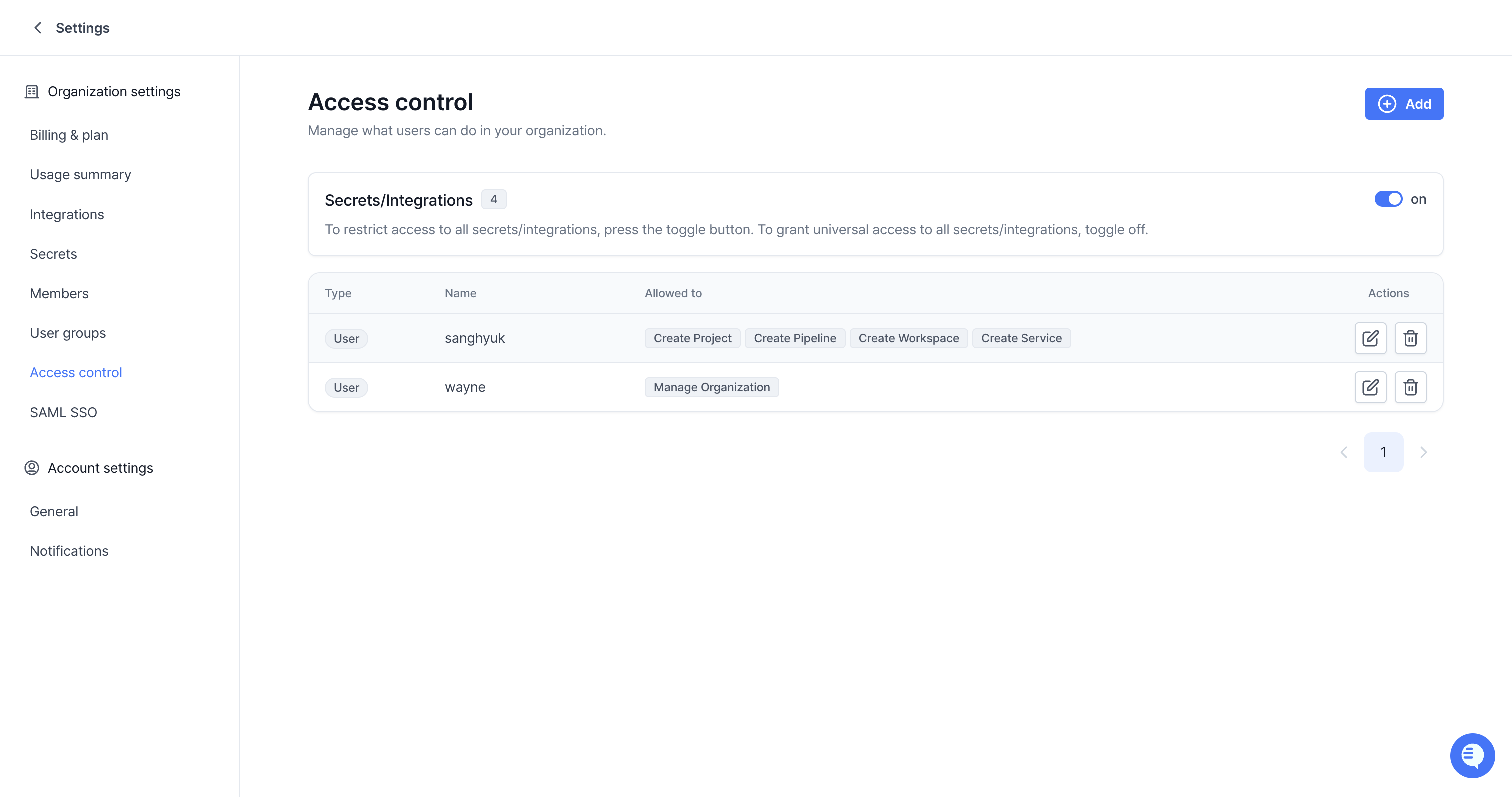The height and width of the screenshot is (797, 1512).
Task: Select page 1 in pagination
Action: (1383, 452)
